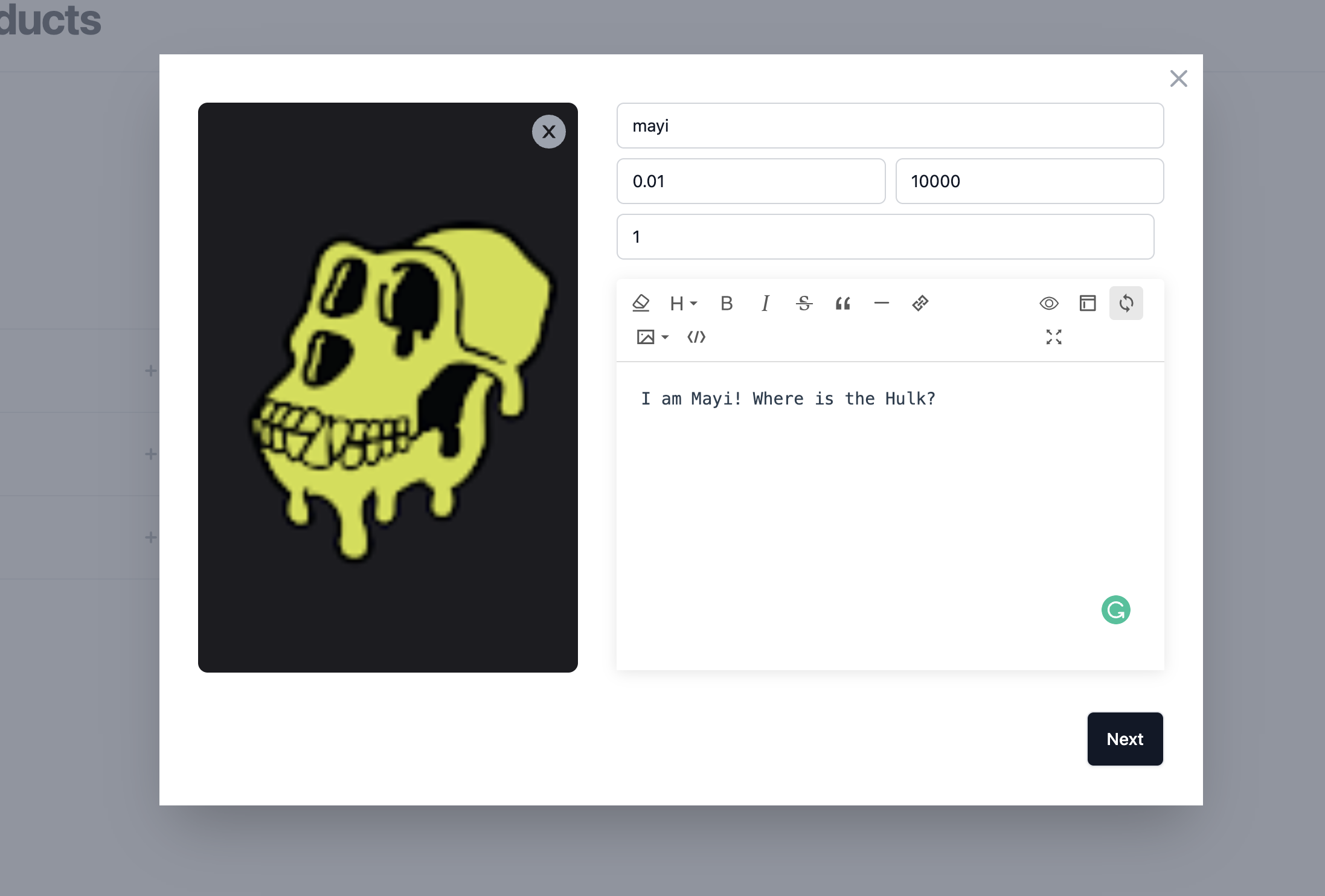
Task: Toggle bold formatting in editor
Action: pyautogui.click(x=727, y=303)
